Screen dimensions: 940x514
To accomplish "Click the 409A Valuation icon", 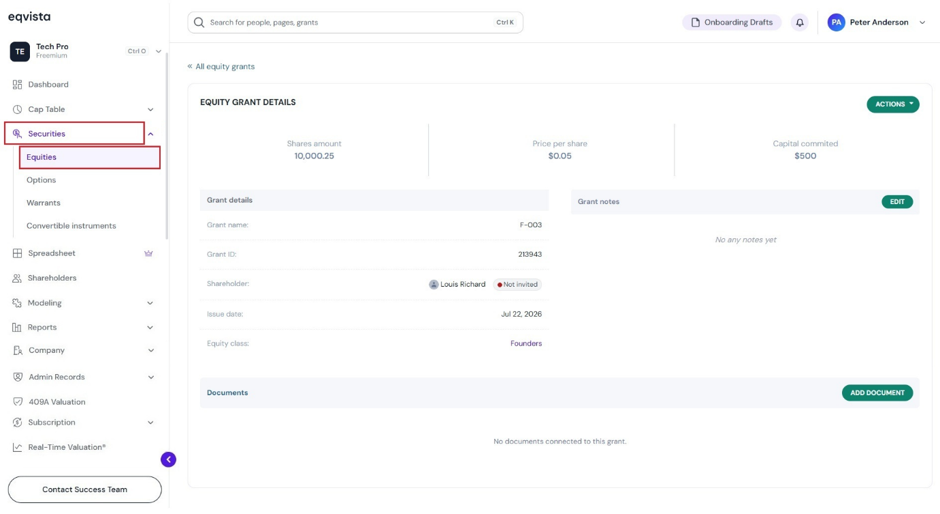I will pyautogui.click(x=17, y=402).
